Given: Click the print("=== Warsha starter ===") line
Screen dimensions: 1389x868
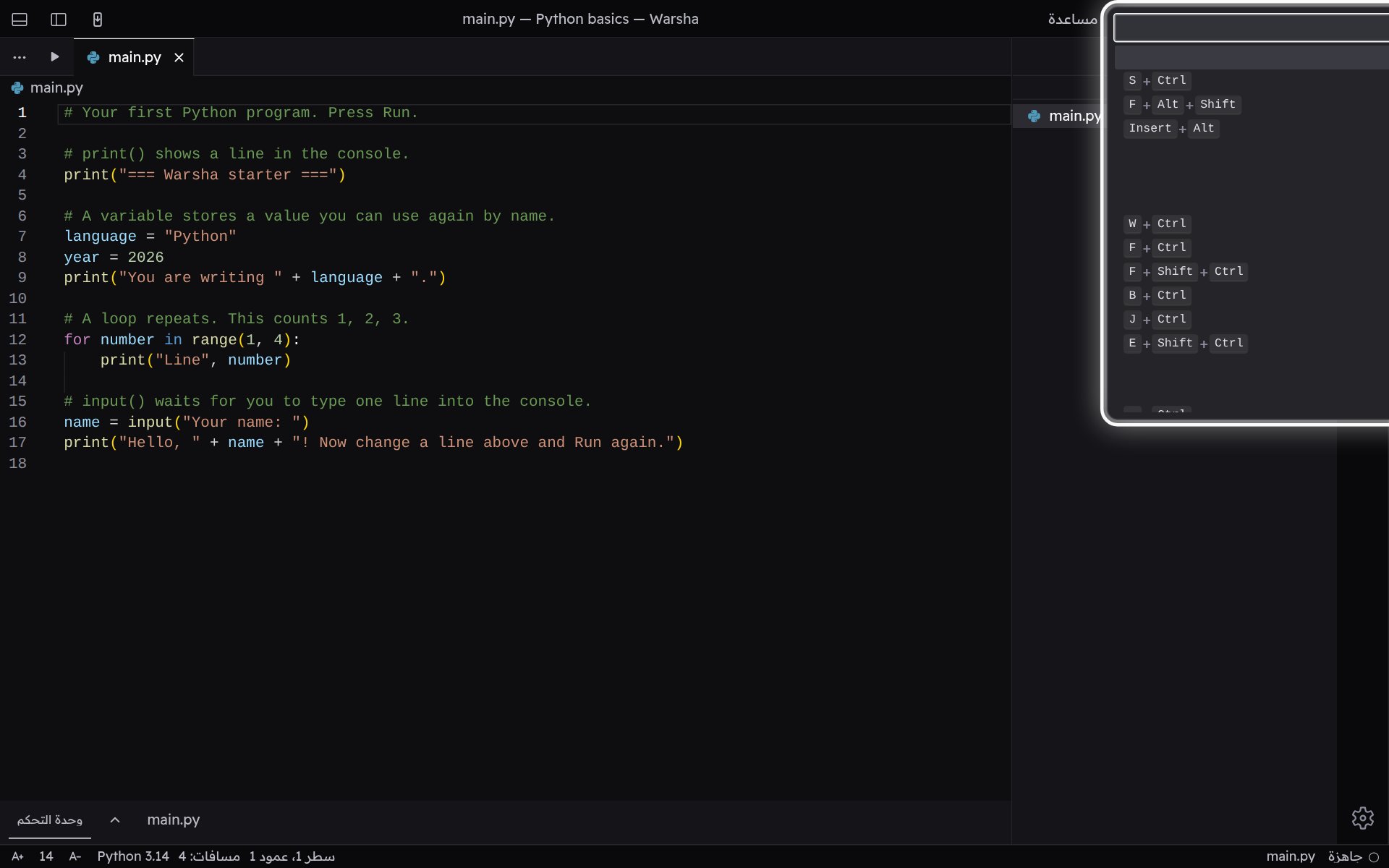Looking at the screenshot, I should tap(205, 175).
